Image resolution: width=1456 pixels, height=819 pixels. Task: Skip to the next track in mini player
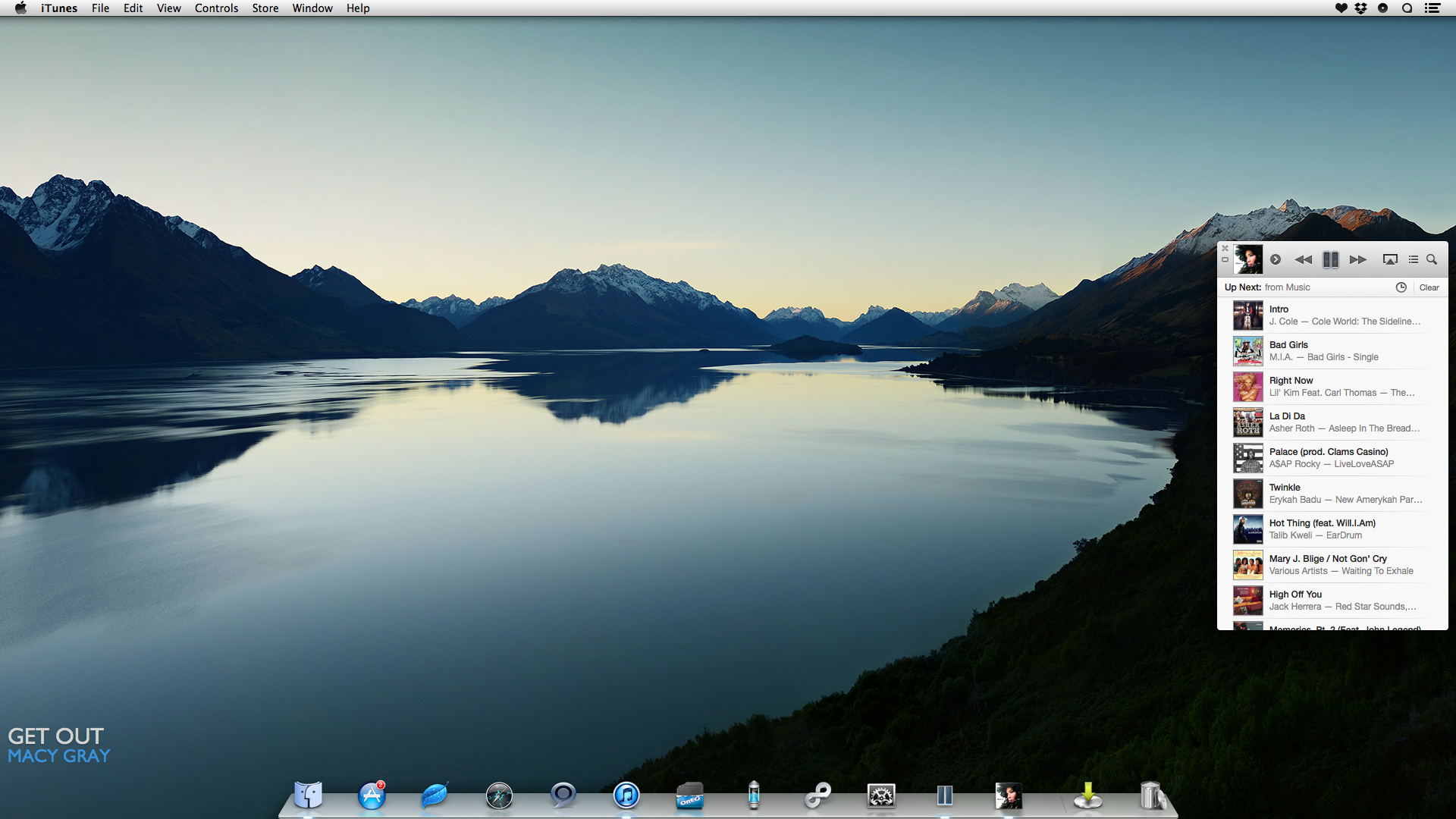coord(1358,259)
